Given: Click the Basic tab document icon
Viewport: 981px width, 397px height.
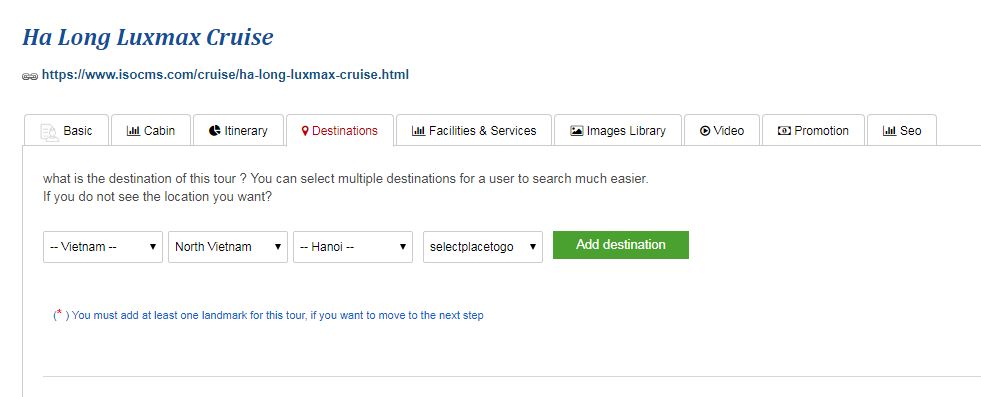Looking at the screenshot, I should [49, 131].
